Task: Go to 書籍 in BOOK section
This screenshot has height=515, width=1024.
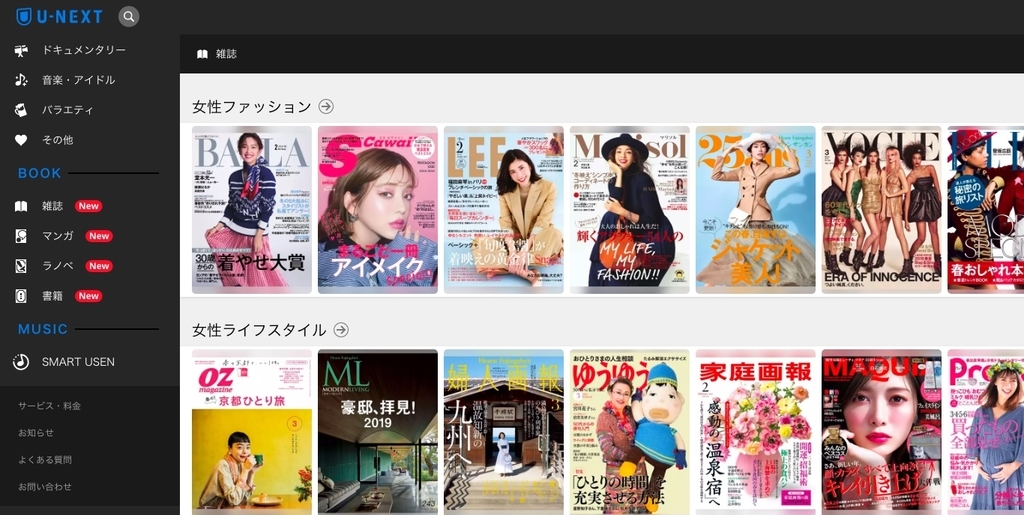Action: coord(52,296)
